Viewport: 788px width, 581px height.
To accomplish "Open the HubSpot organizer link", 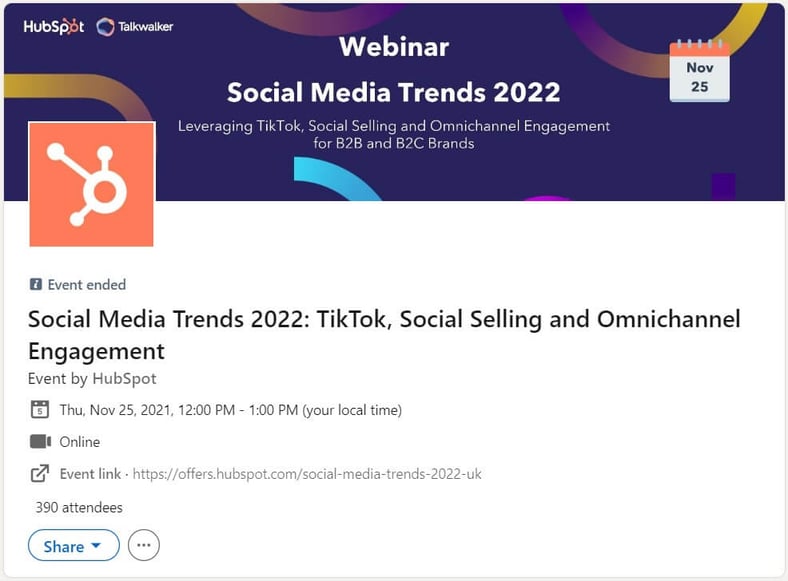I will coord(125,378).
